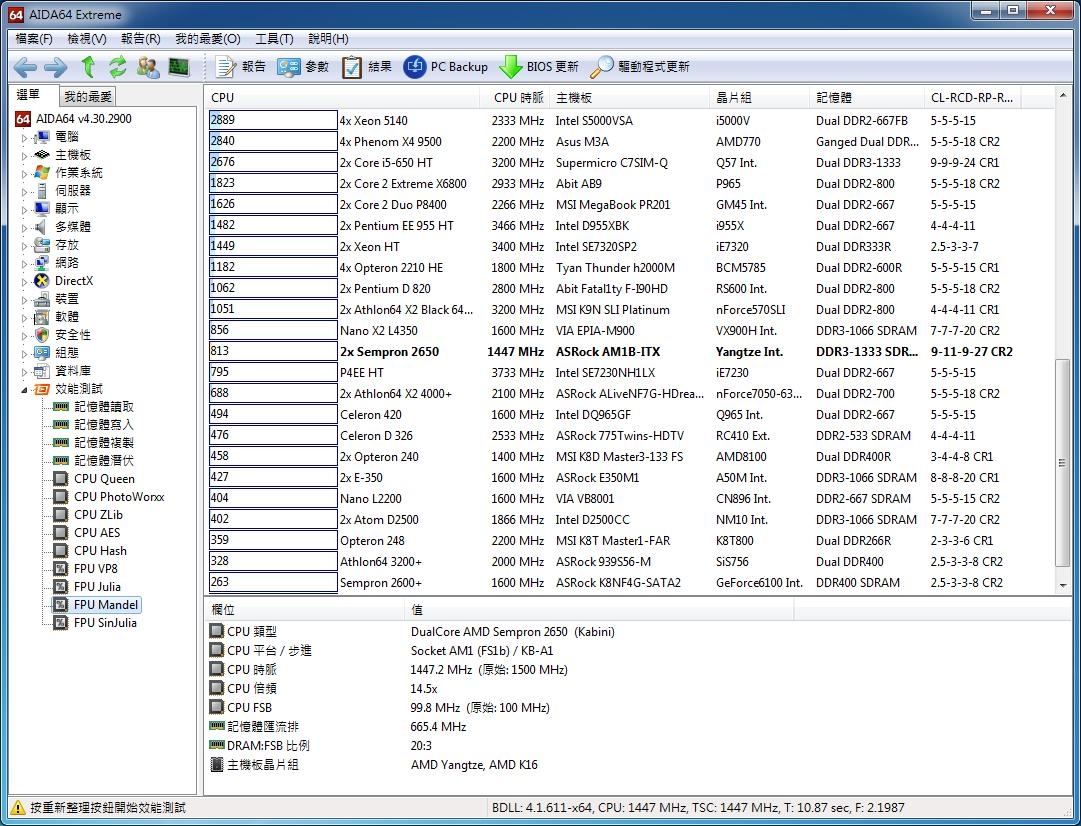The image size is (1081, 826).
Task: Click the results list scroll-up arrow
Action: point(1062,96)
